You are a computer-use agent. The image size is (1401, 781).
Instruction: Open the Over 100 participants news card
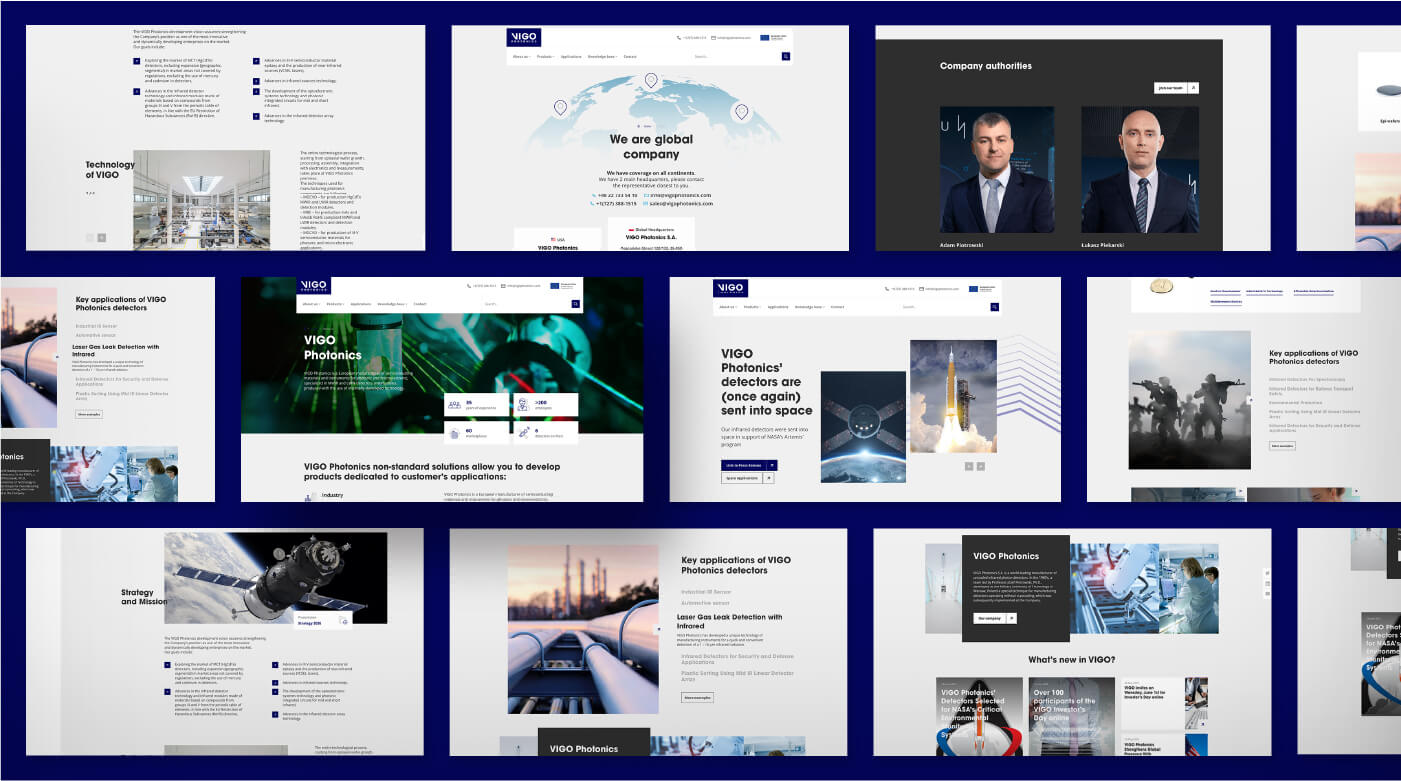[1072, 715]
